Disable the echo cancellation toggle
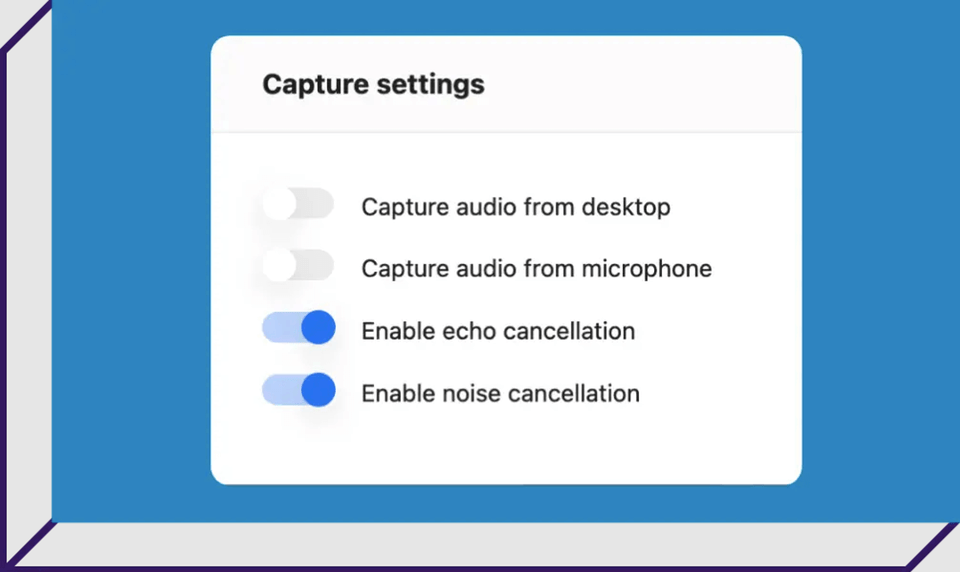 pos(299,328)
